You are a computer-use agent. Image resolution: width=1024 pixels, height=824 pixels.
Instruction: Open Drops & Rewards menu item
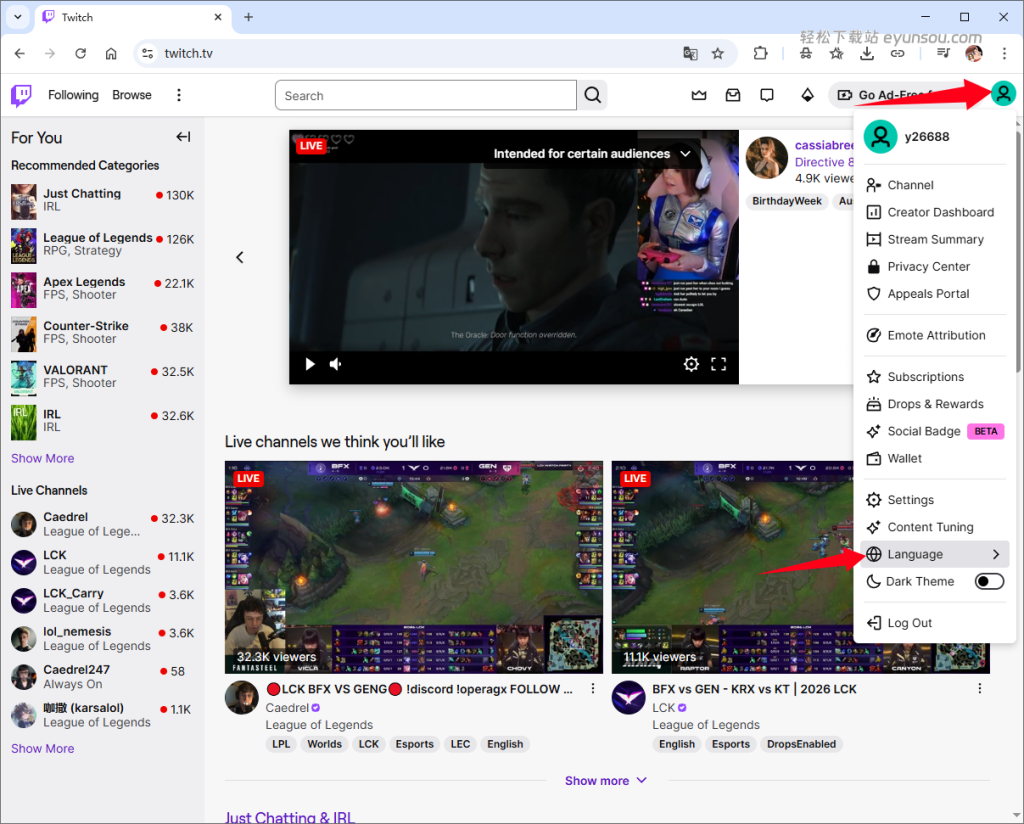[935, 404]
